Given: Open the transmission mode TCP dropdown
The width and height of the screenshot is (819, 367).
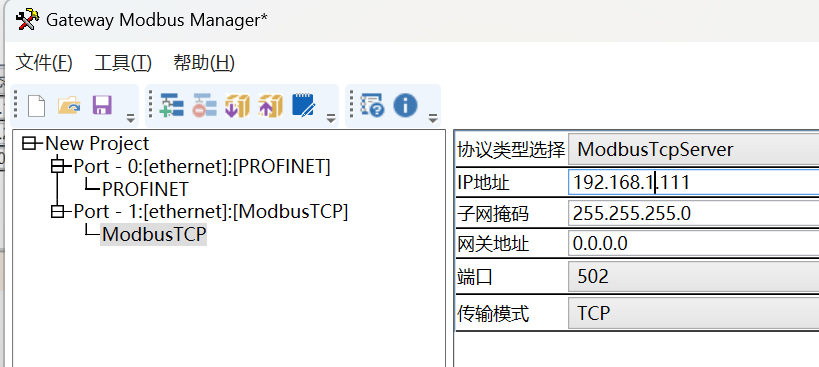Looking at the screenshot, I should click(x=694, y=313).
